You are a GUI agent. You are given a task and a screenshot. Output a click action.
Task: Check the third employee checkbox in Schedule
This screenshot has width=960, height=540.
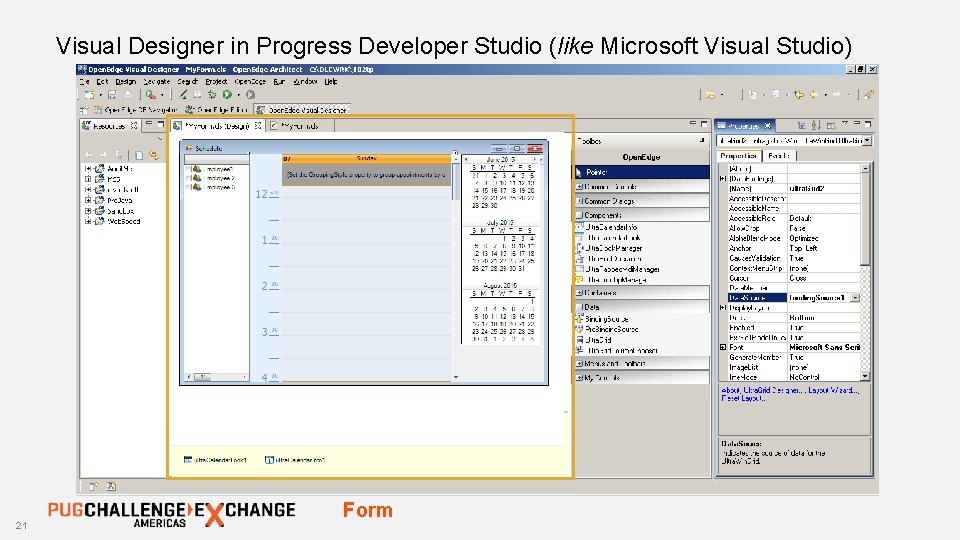pos(189,187)
